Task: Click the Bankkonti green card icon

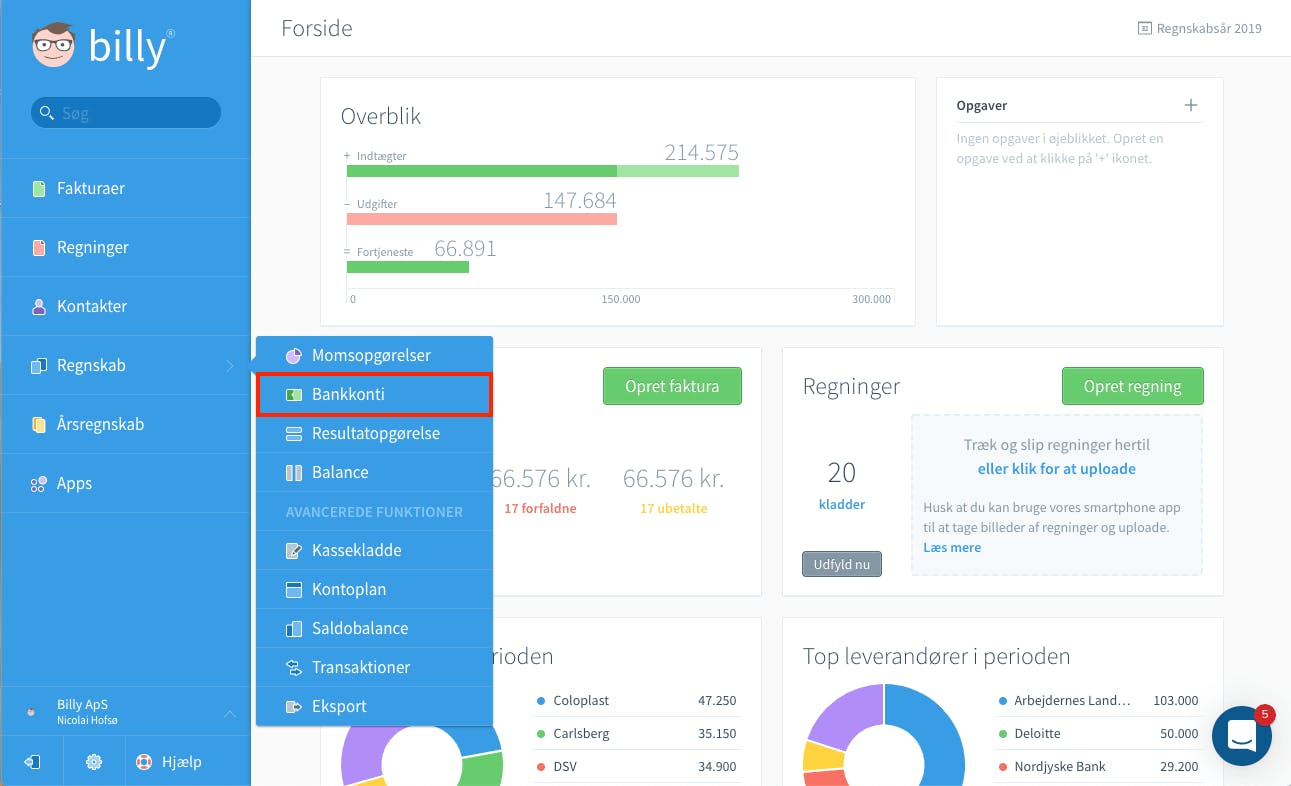Action: pos(294,394)
